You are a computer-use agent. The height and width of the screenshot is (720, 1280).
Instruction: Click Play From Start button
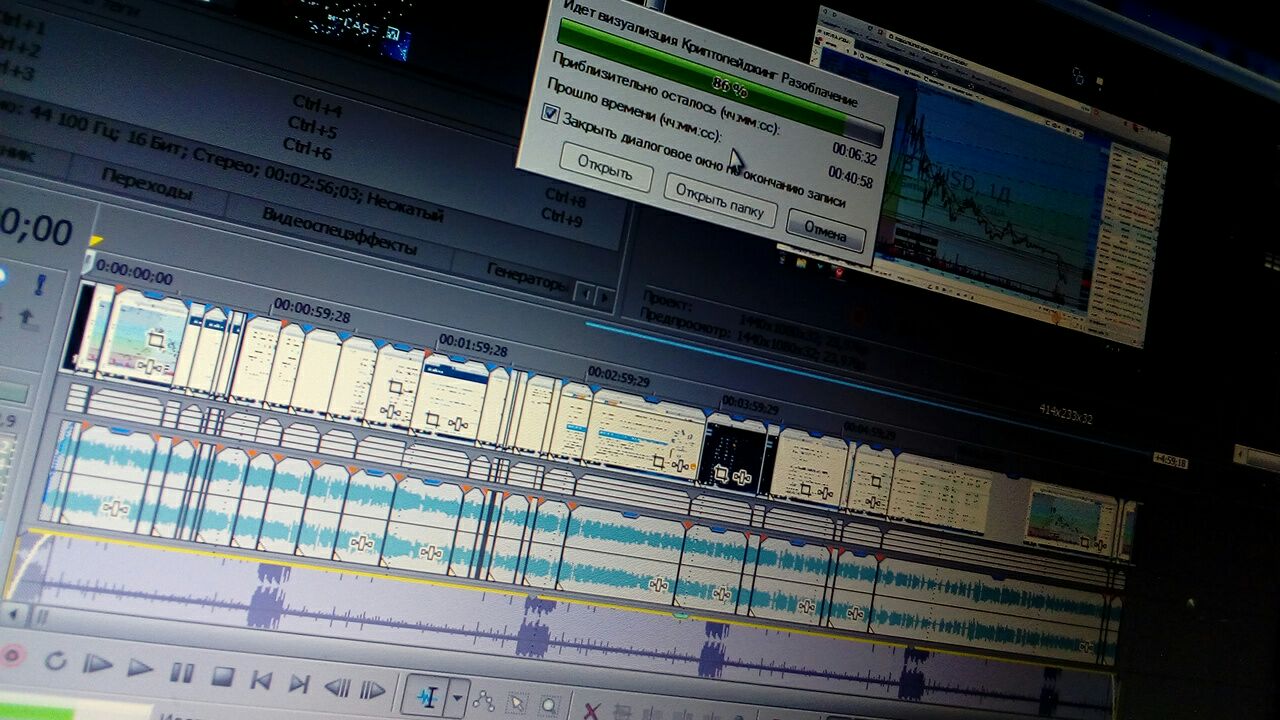(97, 664)
